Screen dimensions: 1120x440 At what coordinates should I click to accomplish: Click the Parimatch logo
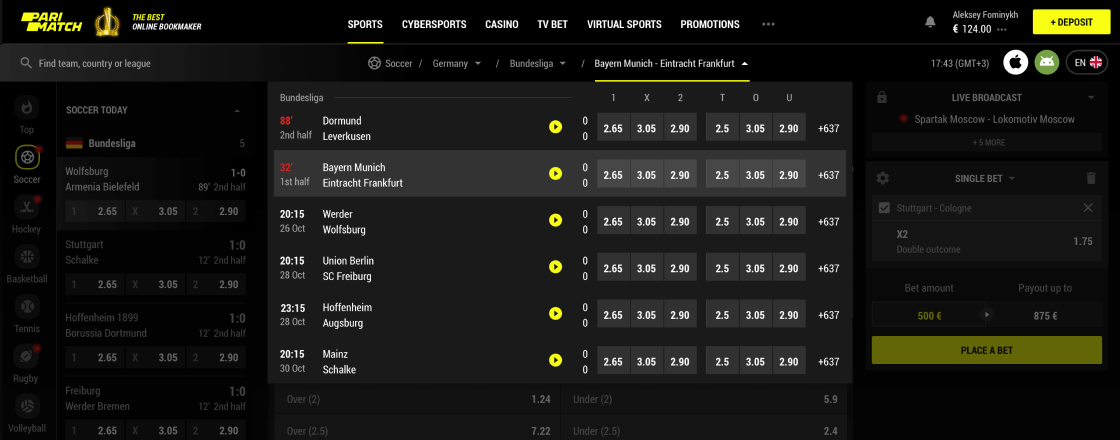[52, 21]
